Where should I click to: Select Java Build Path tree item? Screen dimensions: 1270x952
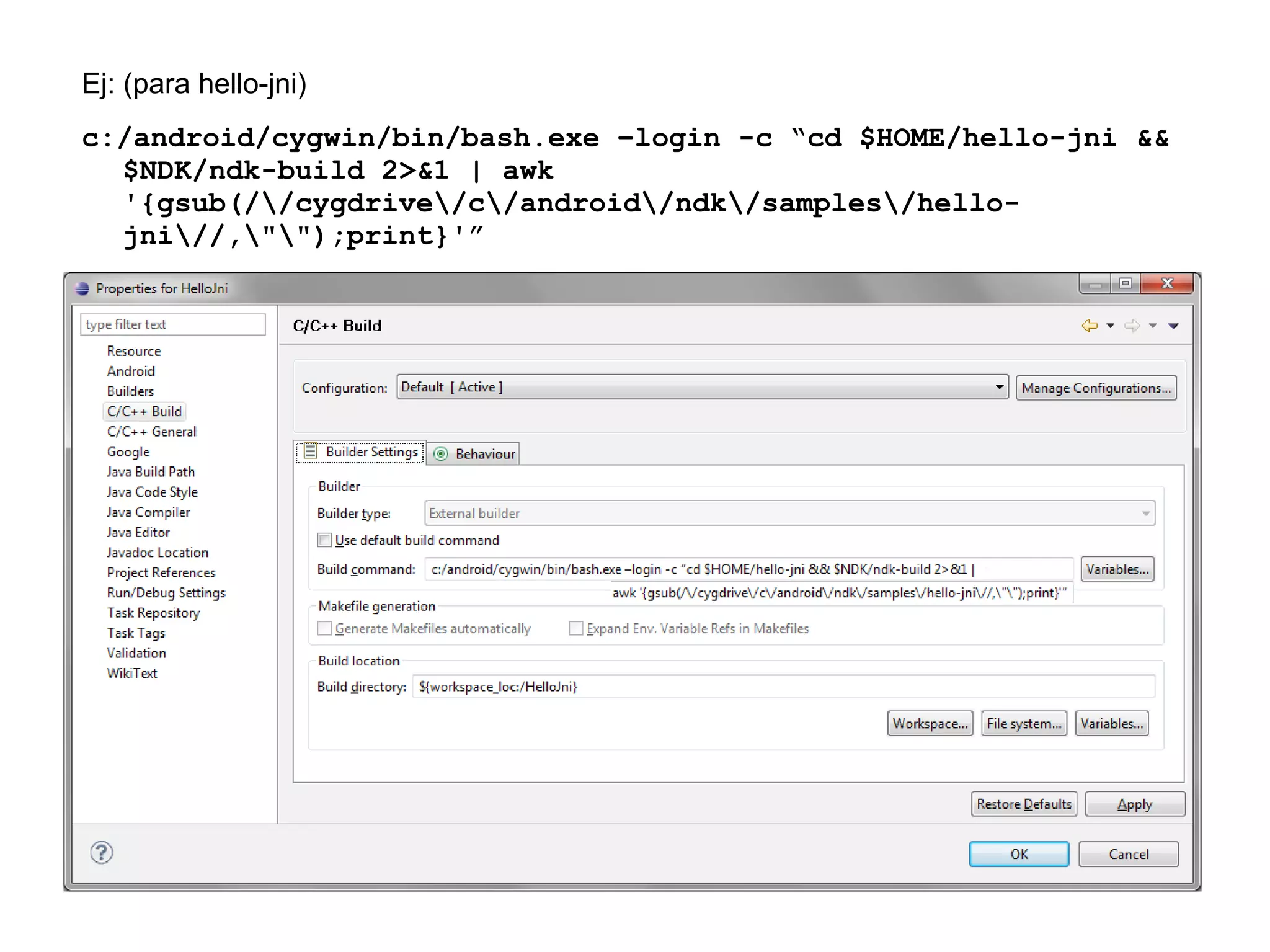click(150, 472)
